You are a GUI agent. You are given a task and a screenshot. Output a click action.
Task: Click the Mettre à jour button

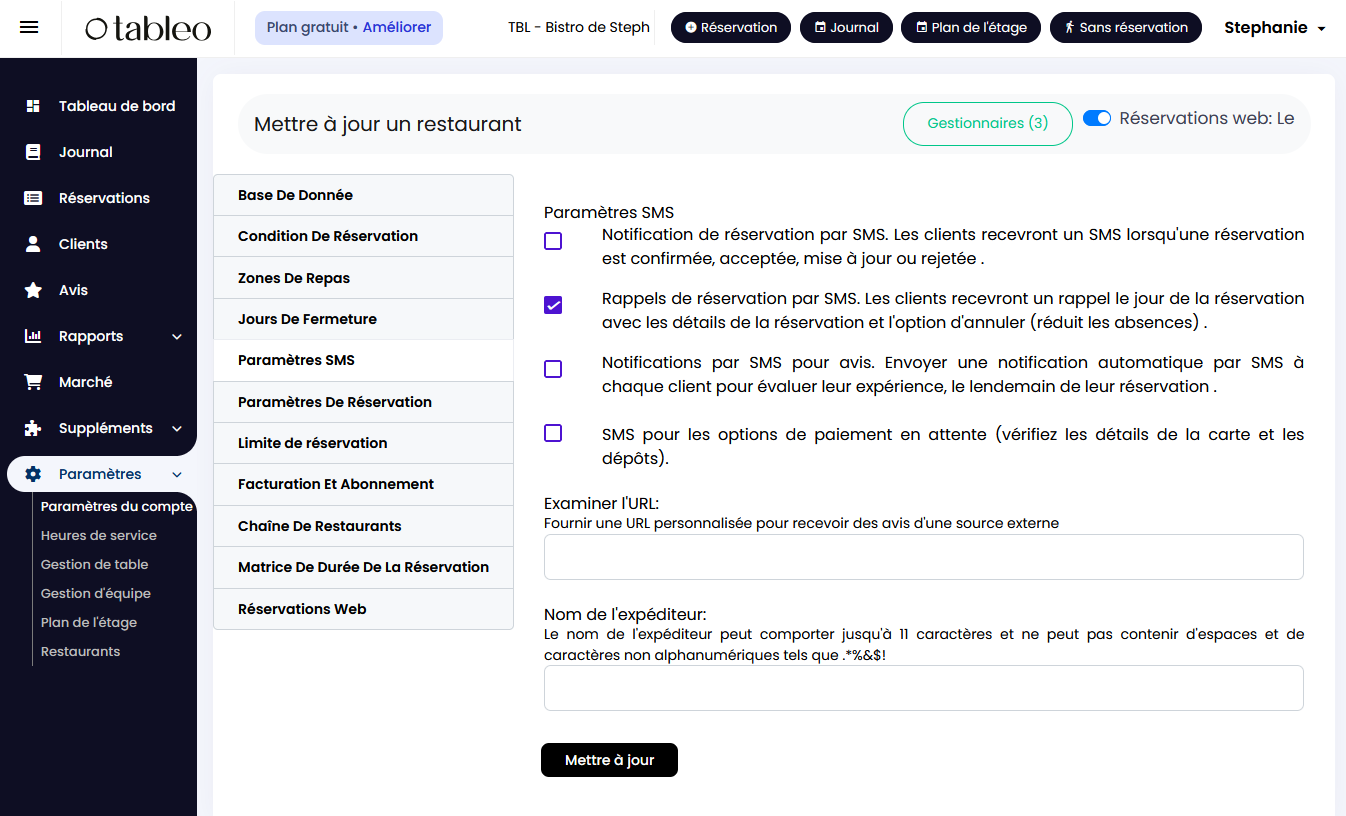click(x=609, y=760)
